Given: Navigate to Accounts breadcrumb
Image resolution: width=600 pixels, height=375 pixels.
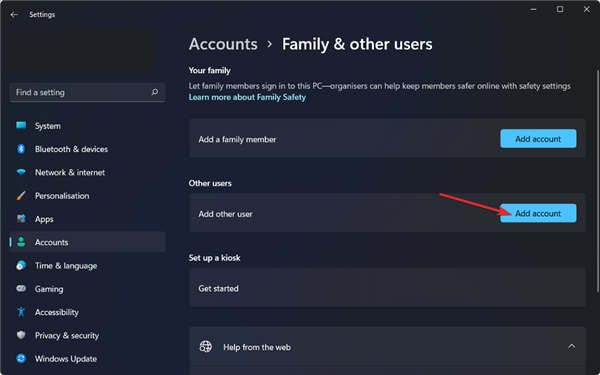Looking at the screenshot, I should coord(223,44).
